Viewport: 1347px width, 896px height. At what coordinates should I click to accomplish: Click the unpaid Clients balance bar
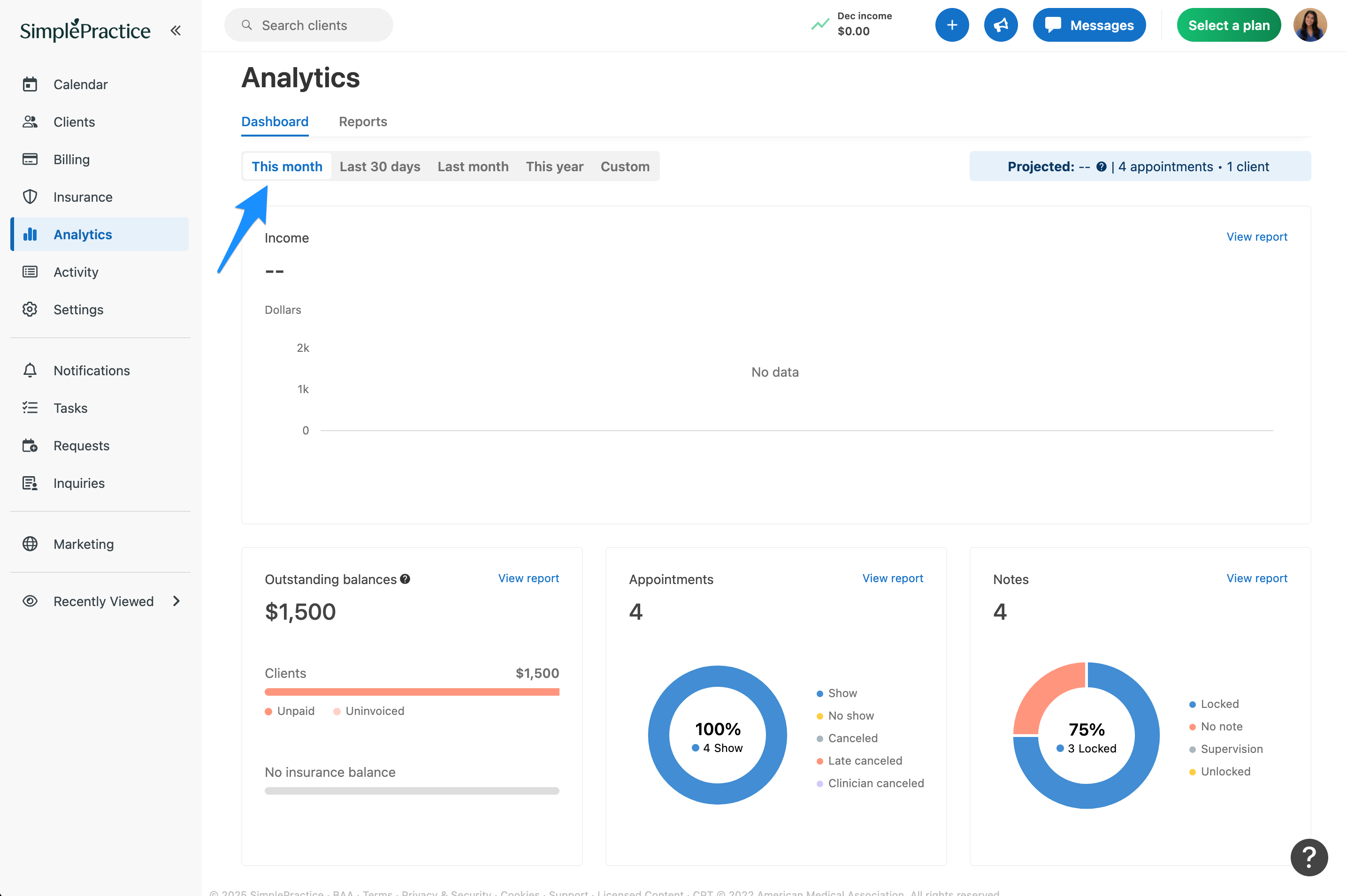click(412, 691)
